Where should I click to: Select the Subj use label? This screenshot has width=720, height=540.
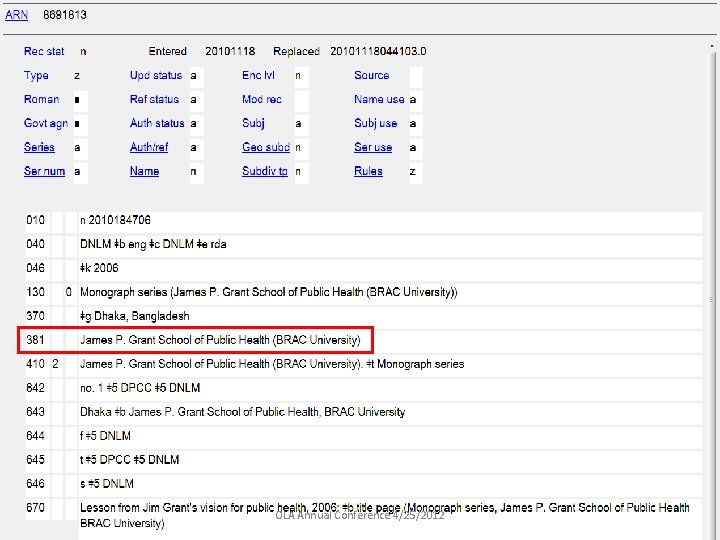pyautogui.click(x=376, y=123)
